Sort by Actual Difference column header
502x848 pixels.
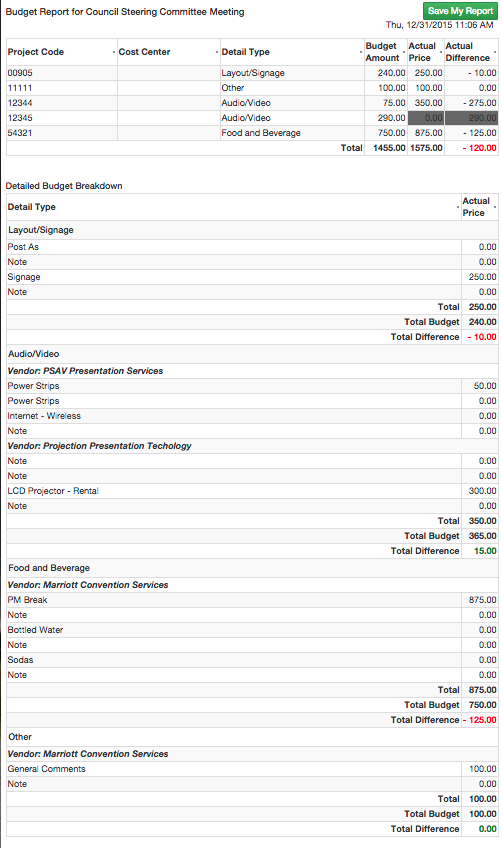click(x=471, y=52)
